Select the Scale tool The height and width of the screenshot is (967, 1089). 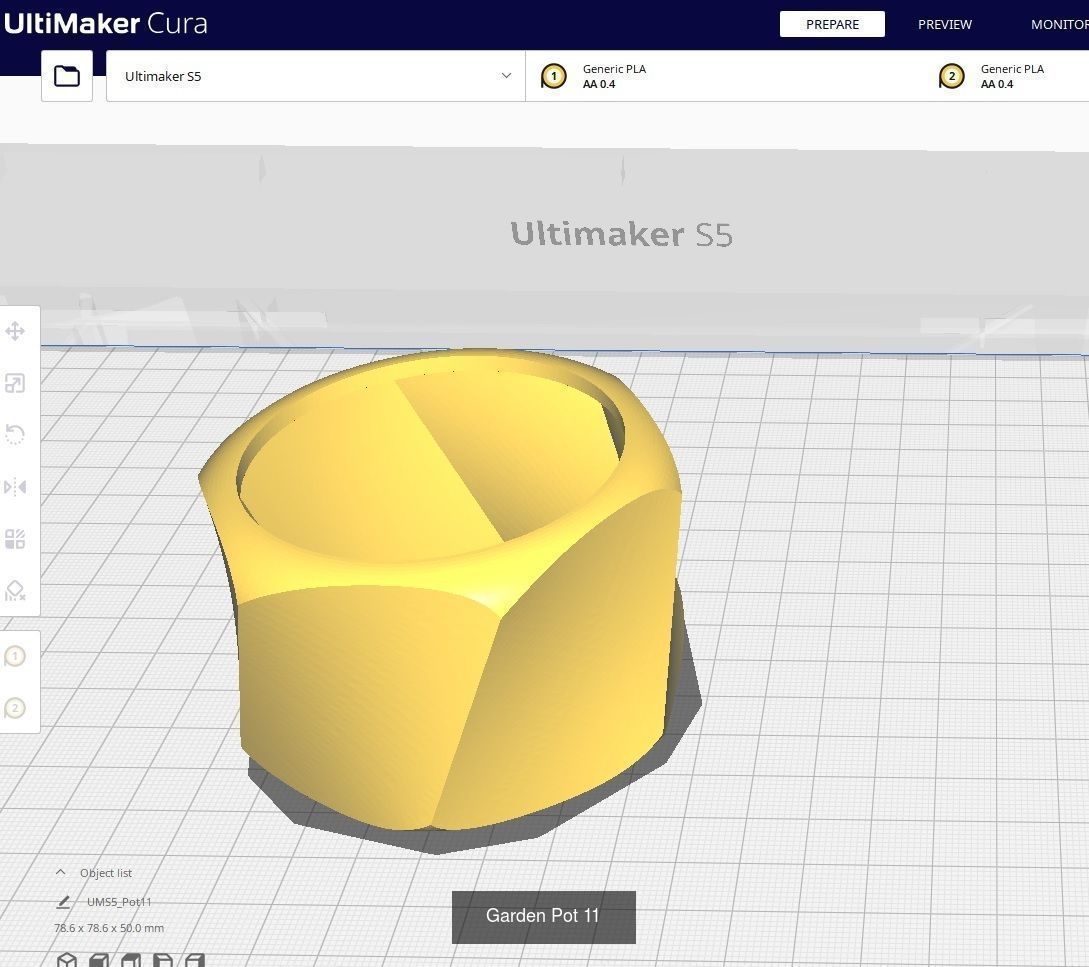[15, 383]
